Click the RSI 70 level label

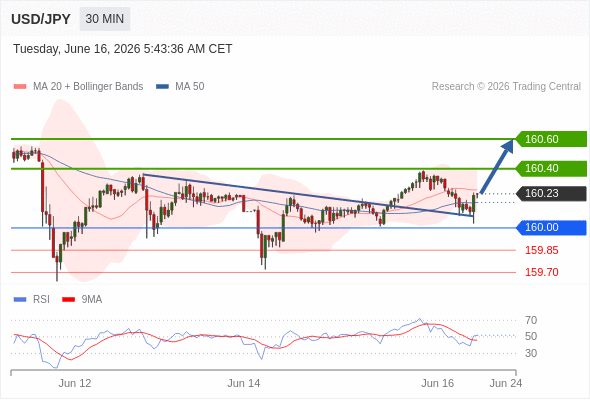pyautogui.click(x=531, y=321)
